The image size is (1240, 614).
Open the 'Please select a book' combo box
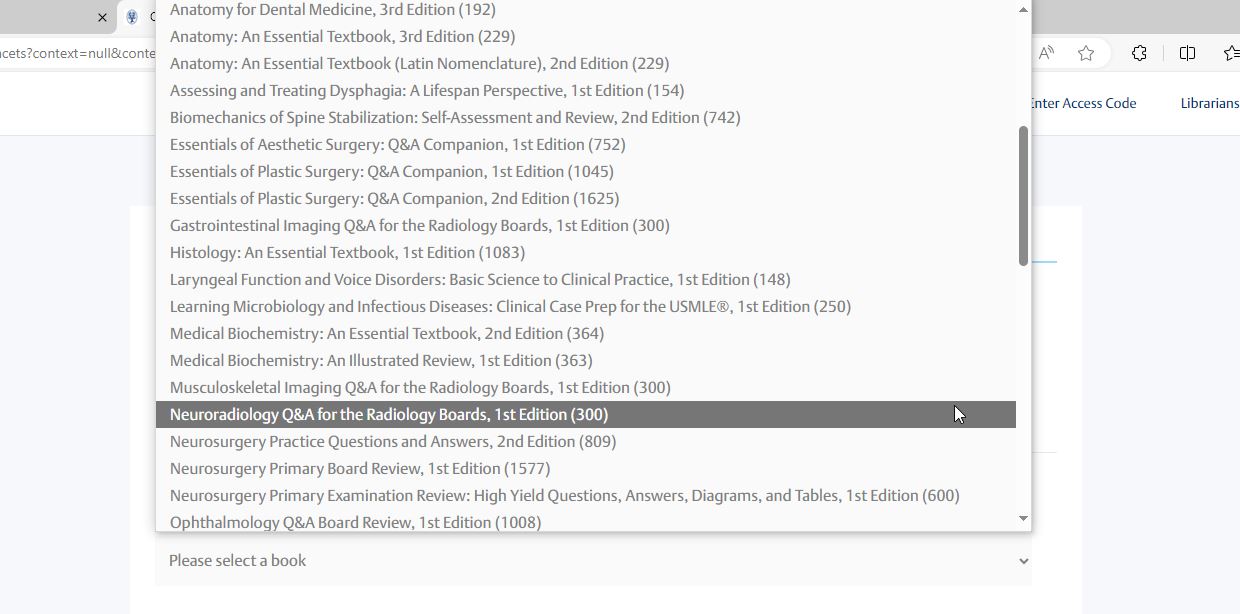click(x=592, y=561)
